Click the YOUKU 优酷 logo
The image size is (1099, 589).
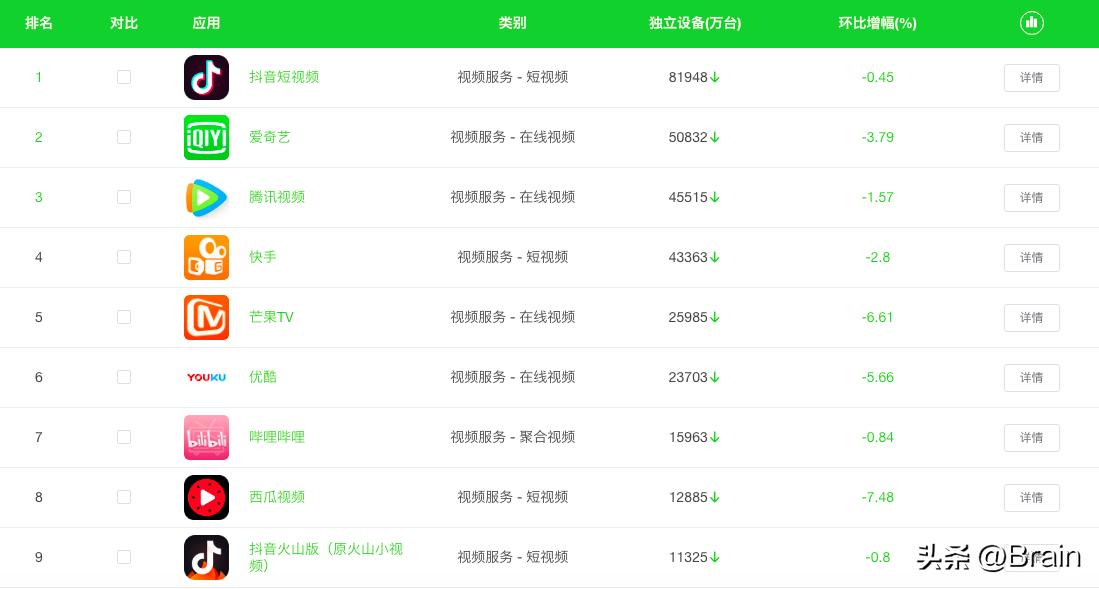point(206,377)
